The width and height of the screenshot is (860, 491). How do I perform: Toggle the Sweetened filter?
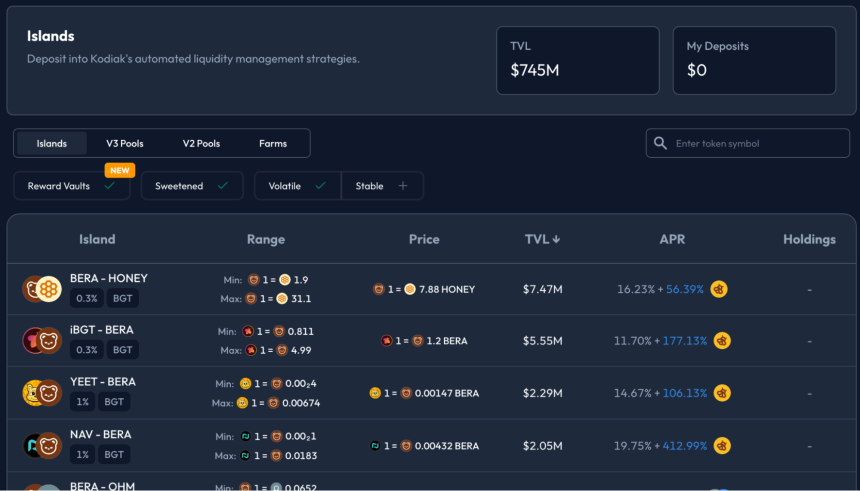tap(192, 186)
